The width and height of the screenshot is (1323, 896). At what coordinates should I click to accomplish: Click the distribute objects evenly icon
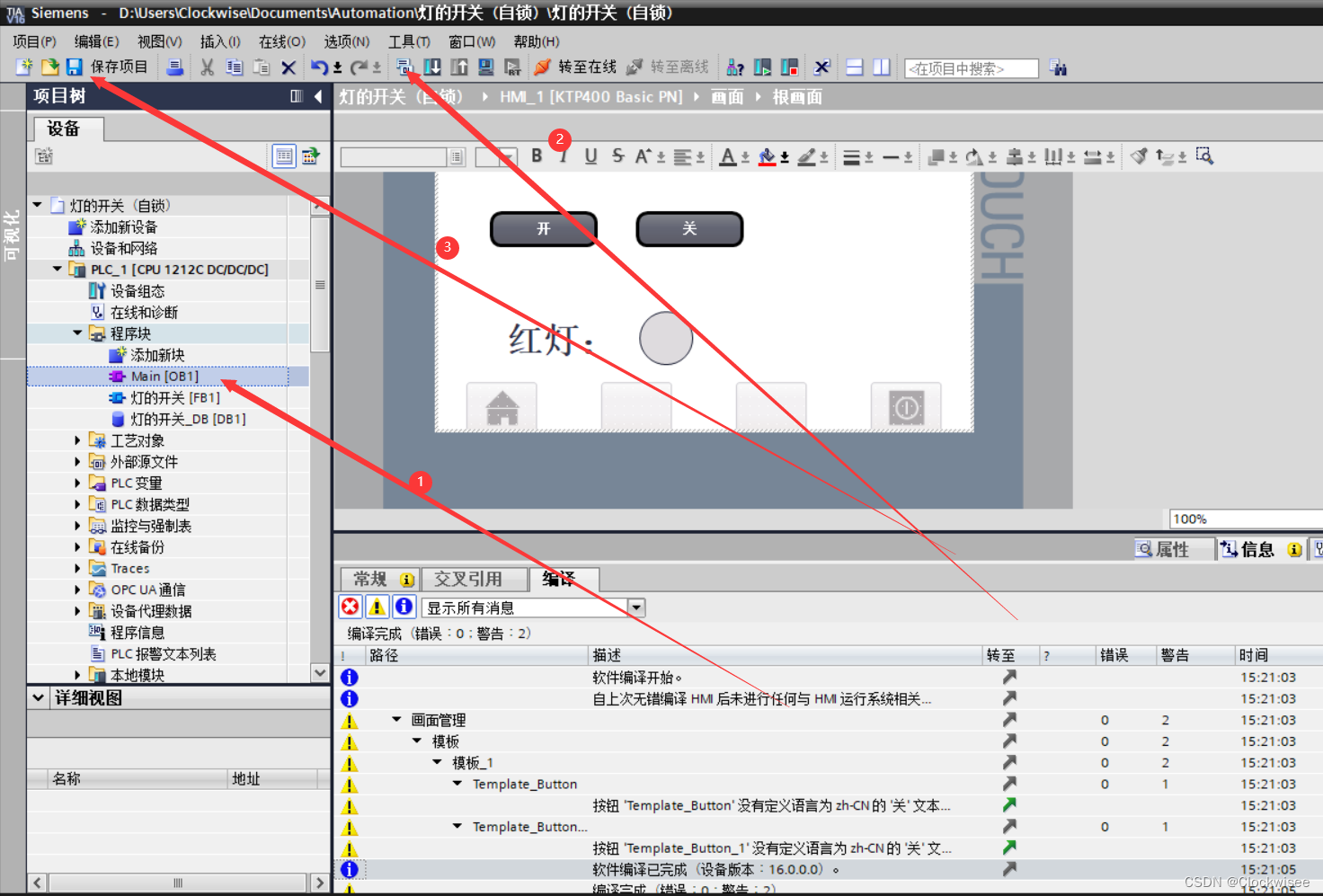pyautogui.click(x=1053, y=156)
